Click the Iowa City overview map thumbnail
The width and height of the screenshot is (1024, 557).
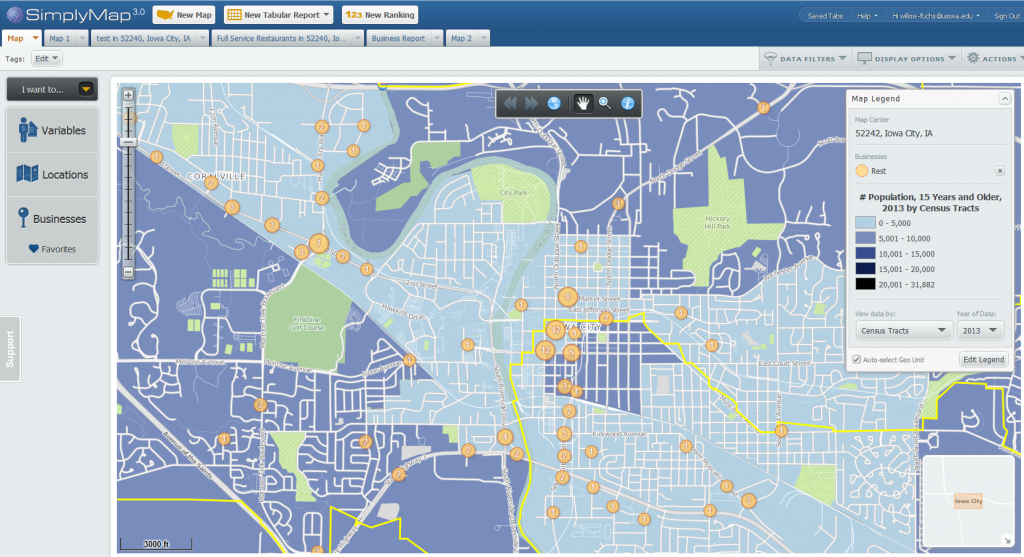coord(968,501)
